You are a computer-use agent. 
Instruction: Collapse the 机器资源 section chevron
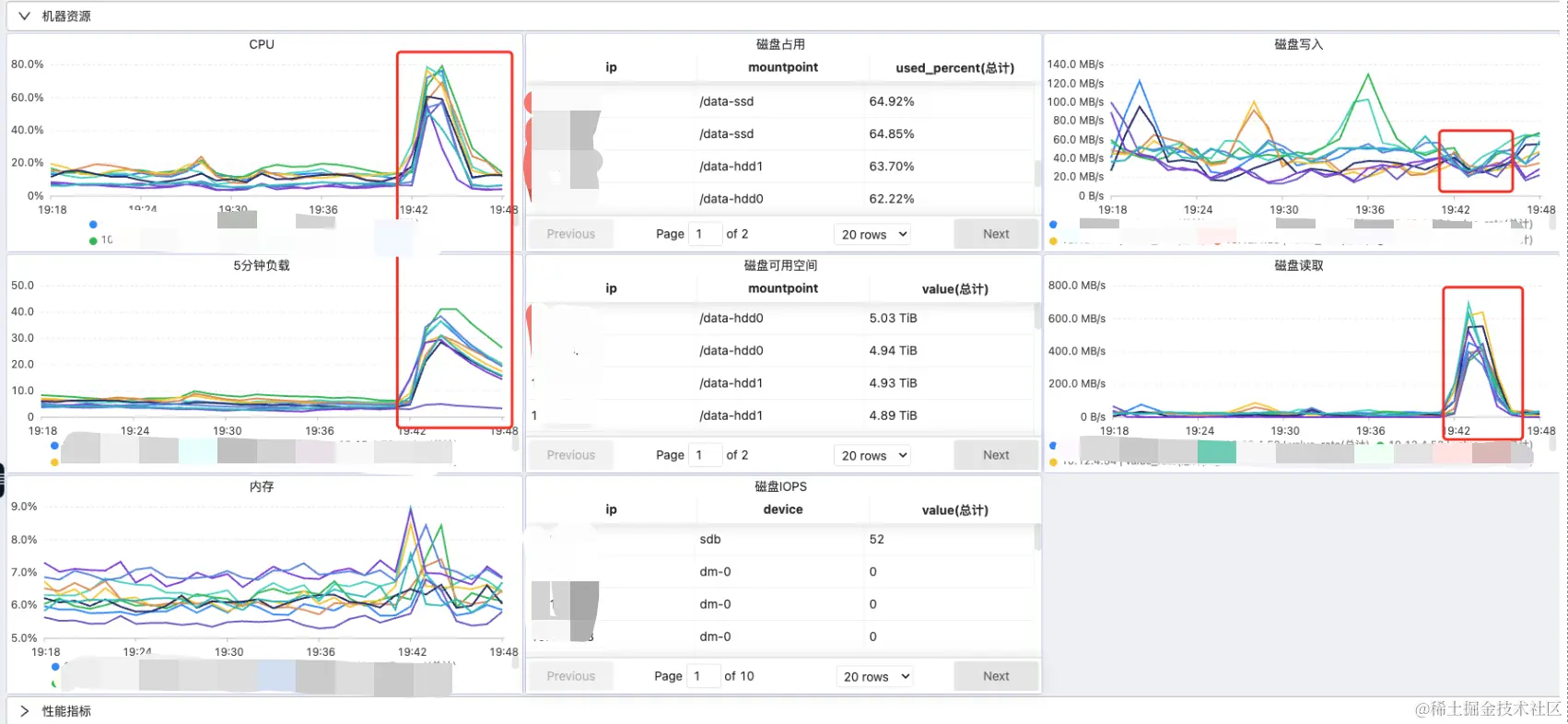tap(24, 16)
